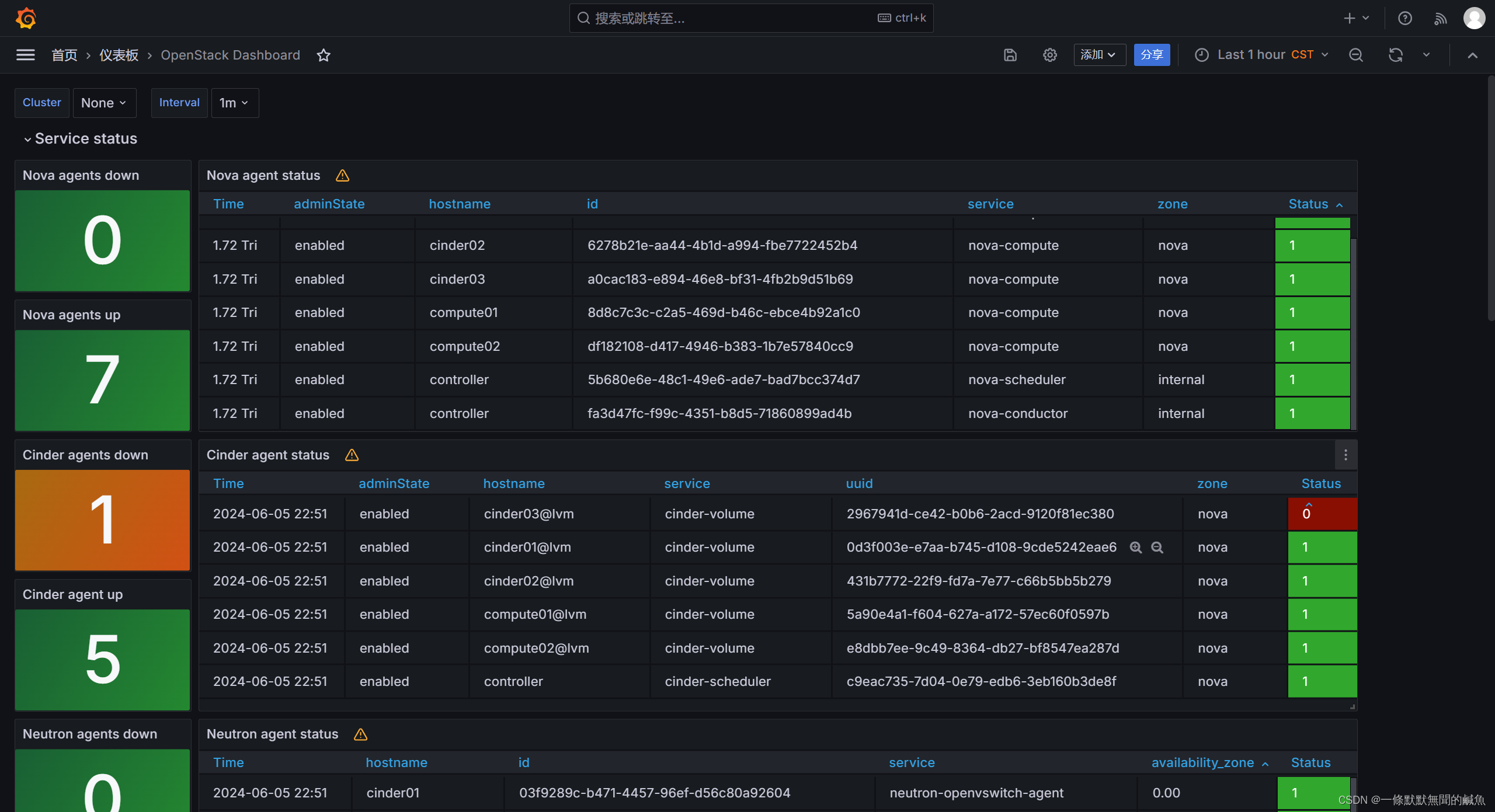
Task: Toggle the navigation sidebar with the hamburger
Action: click(25, 55)
